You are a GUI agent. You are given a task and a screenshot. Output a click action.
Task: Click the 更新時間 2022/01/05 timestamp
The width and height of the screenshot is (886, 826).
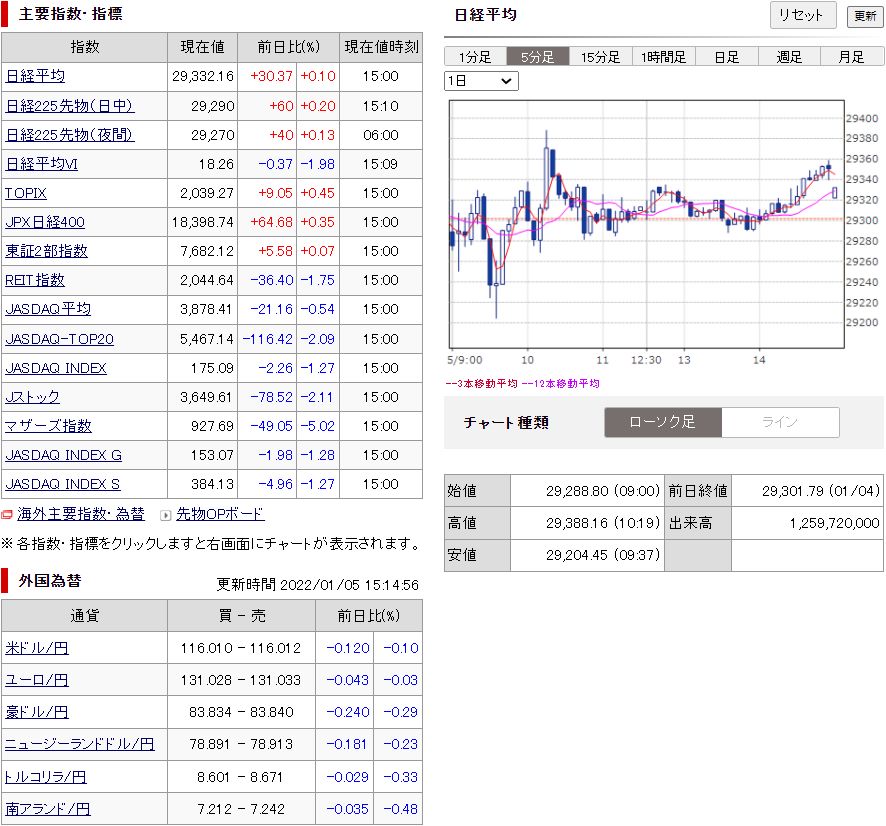tap(318, 585)
